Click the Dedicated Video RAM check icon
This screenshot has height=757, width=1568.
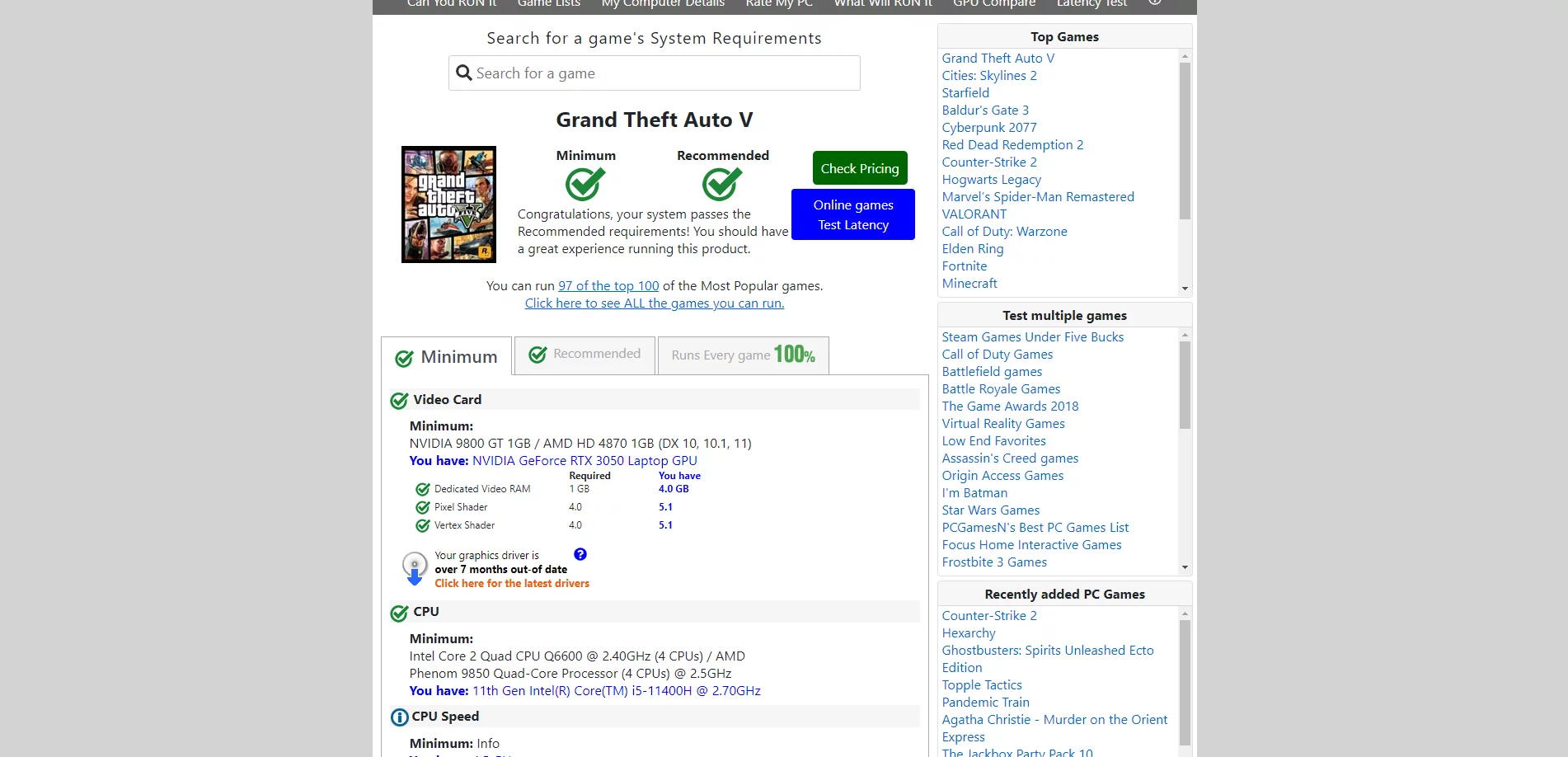click(423, 489)
